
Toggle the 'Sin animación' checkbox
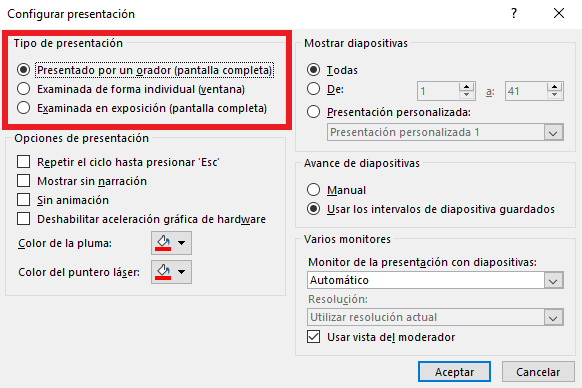click(24, 200)
